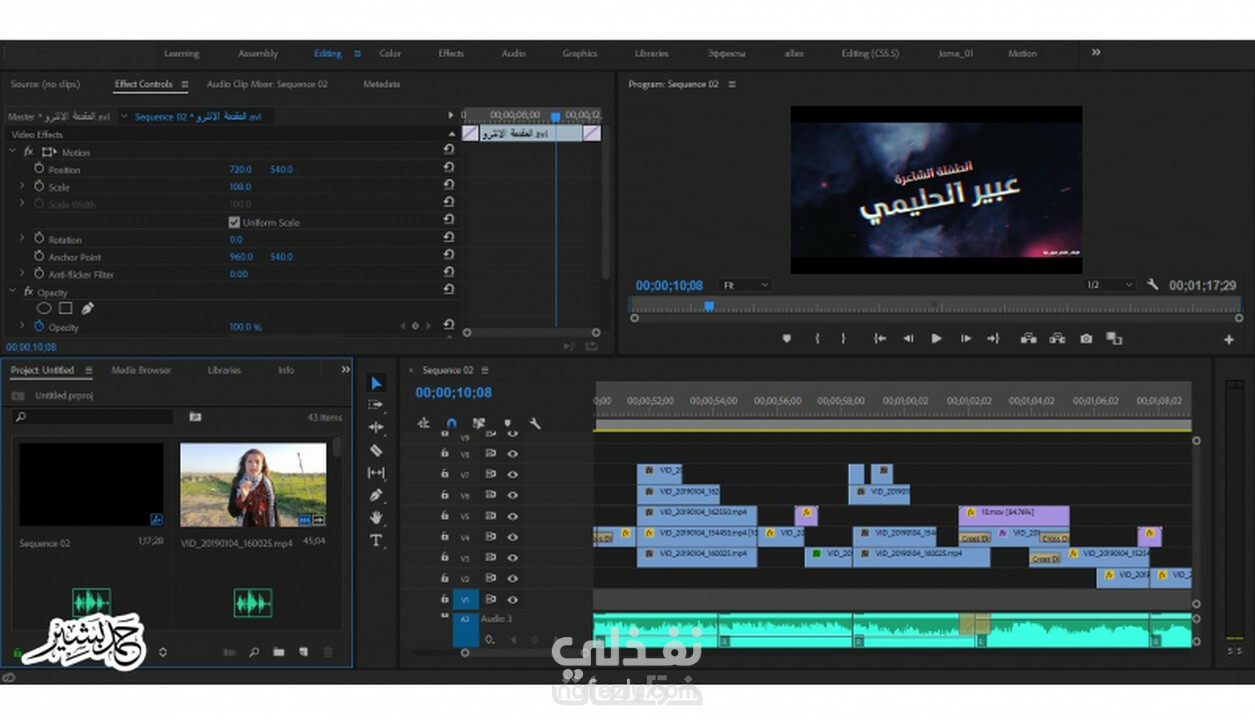Expand the Rotation property
The height and width of the screenshot is (720, 1255).
(22, 238)
